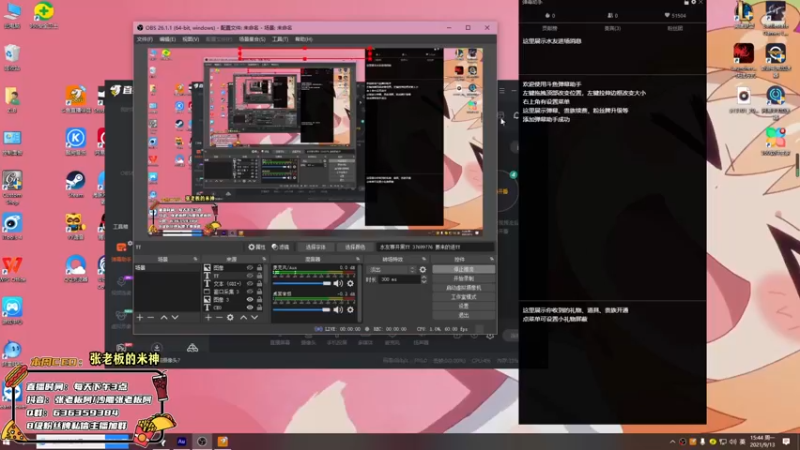Open OBS source Properties gear button
The height and width of the screenshot is (450, 800).
(257, 247)
